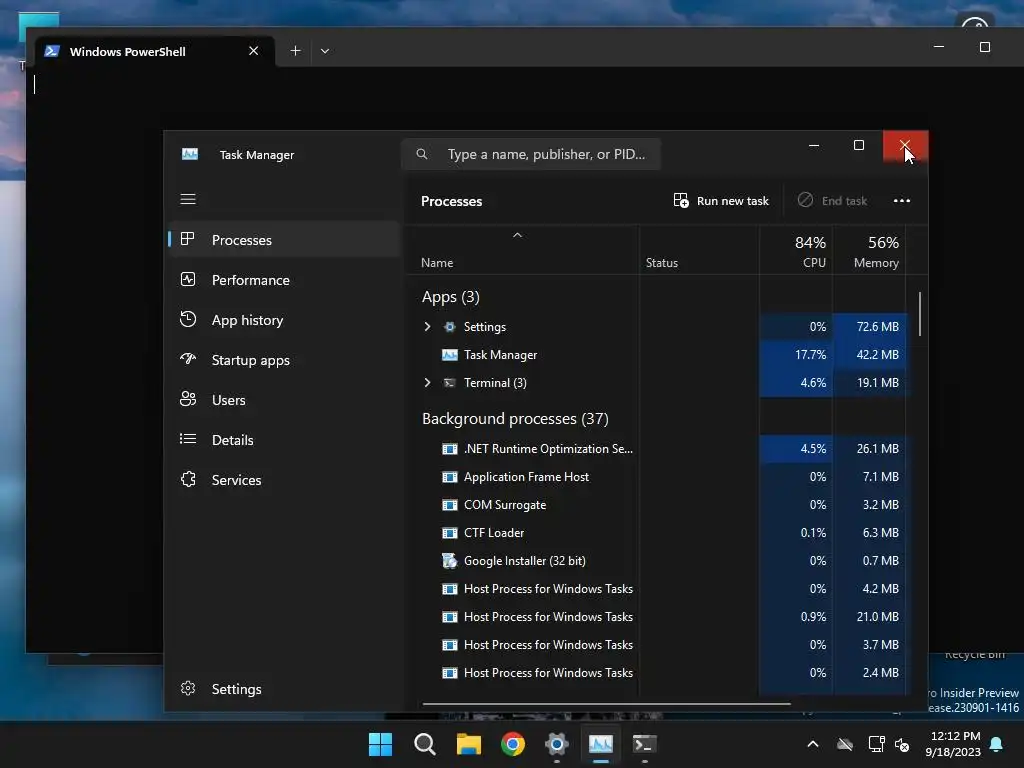Screen dimensions: 1024x768
Task: Open the clock showing 12:12 PM
Action: (x=953, y=744)
